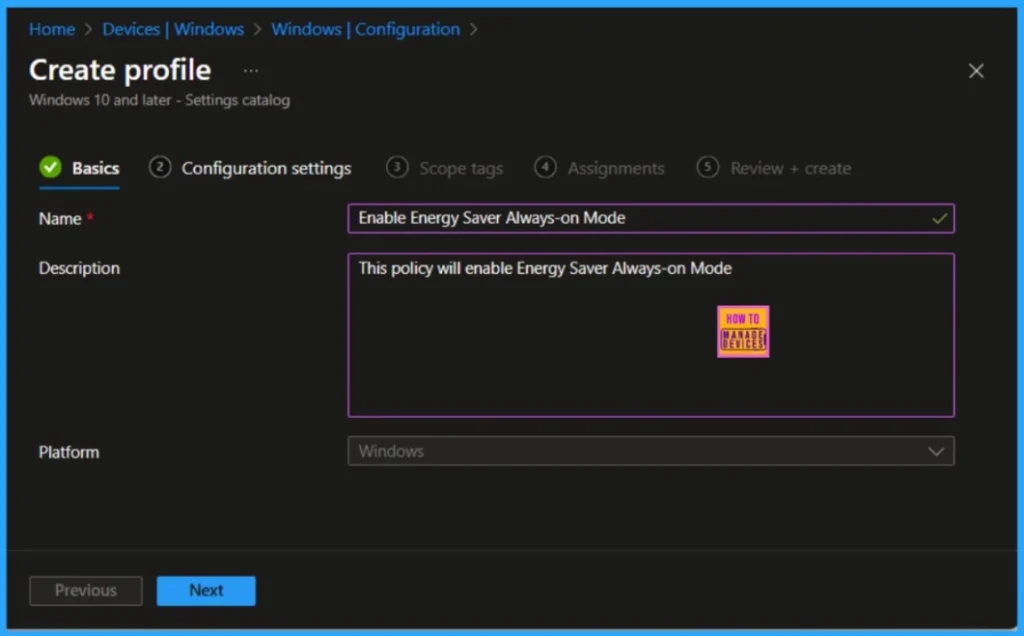The image size is (1024, 636).
Task: Click the Next button
Action: [x=206, y=590]
